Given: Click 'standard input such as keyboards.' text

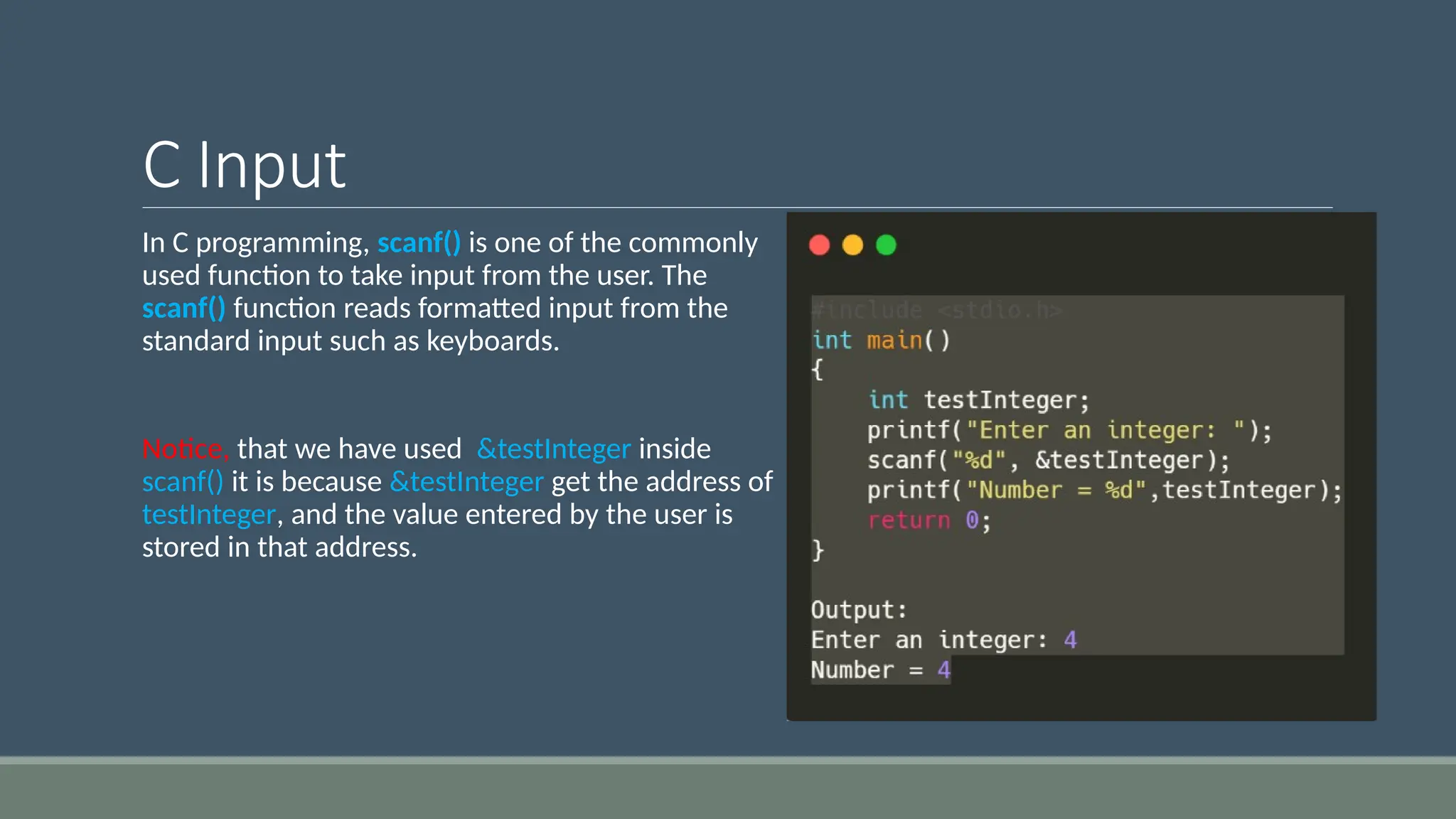Looking at the screenshot, I should point(350,341).
